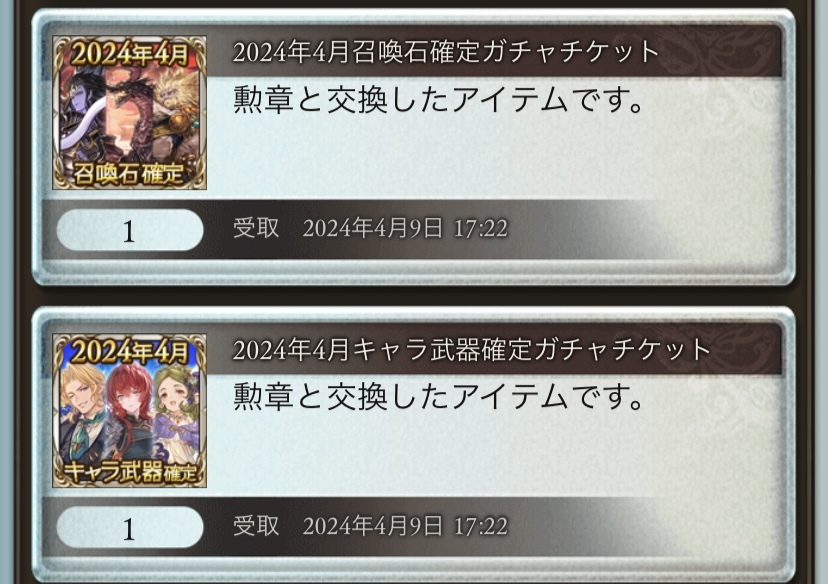828x584 pixels.
Task: Click 受取 label of the character weapon ticket
Action: [256, 526]
